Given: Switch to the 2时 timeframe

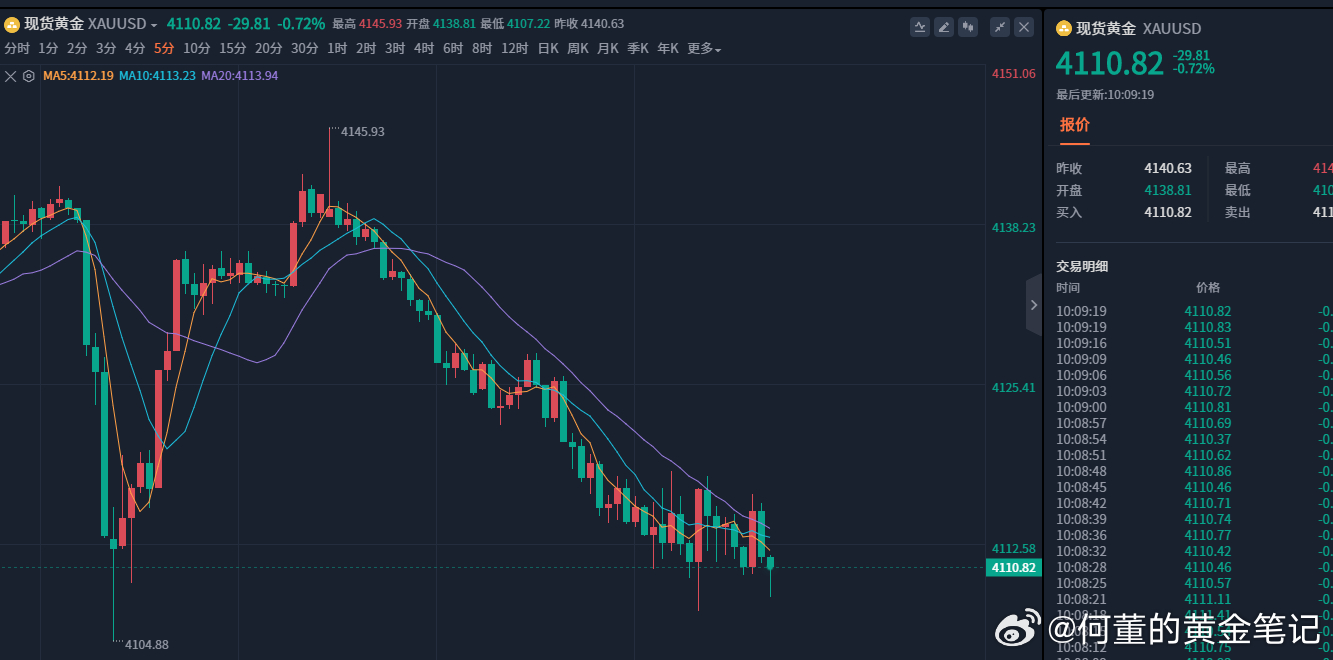Looking at the screenshot, I should pyautogui.click(x=366, y=48).
